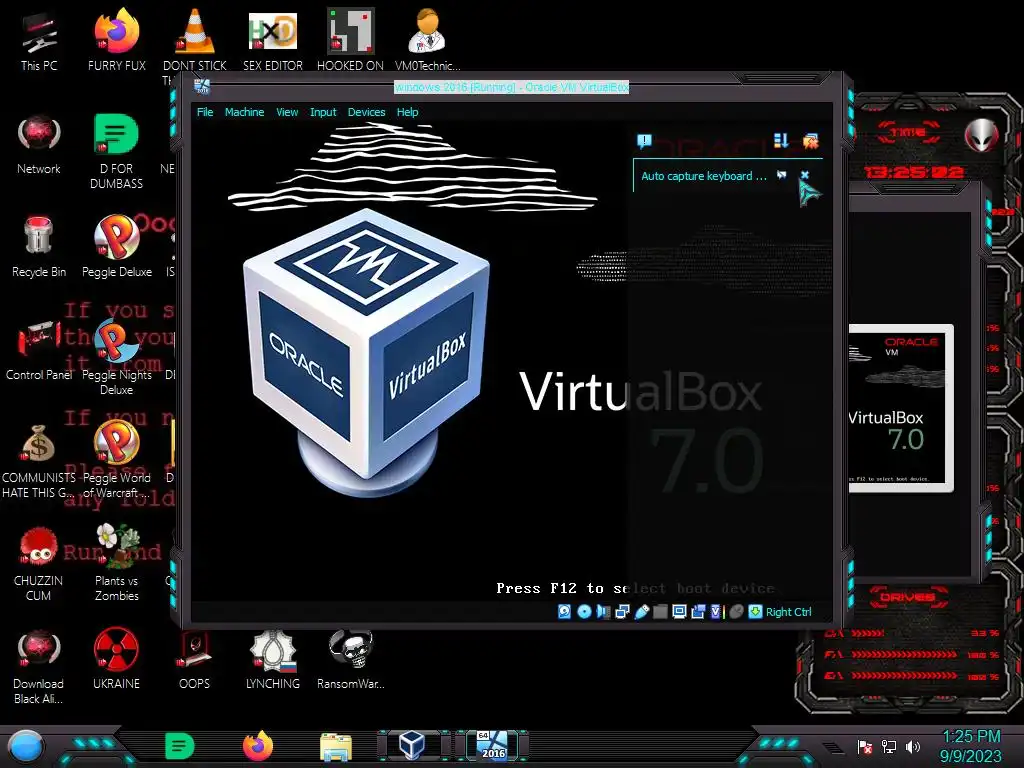The height and width of the screenshot is (768, 1024).
Task: Click the volume speaker icon in system tray
Action: click(913, 746)
